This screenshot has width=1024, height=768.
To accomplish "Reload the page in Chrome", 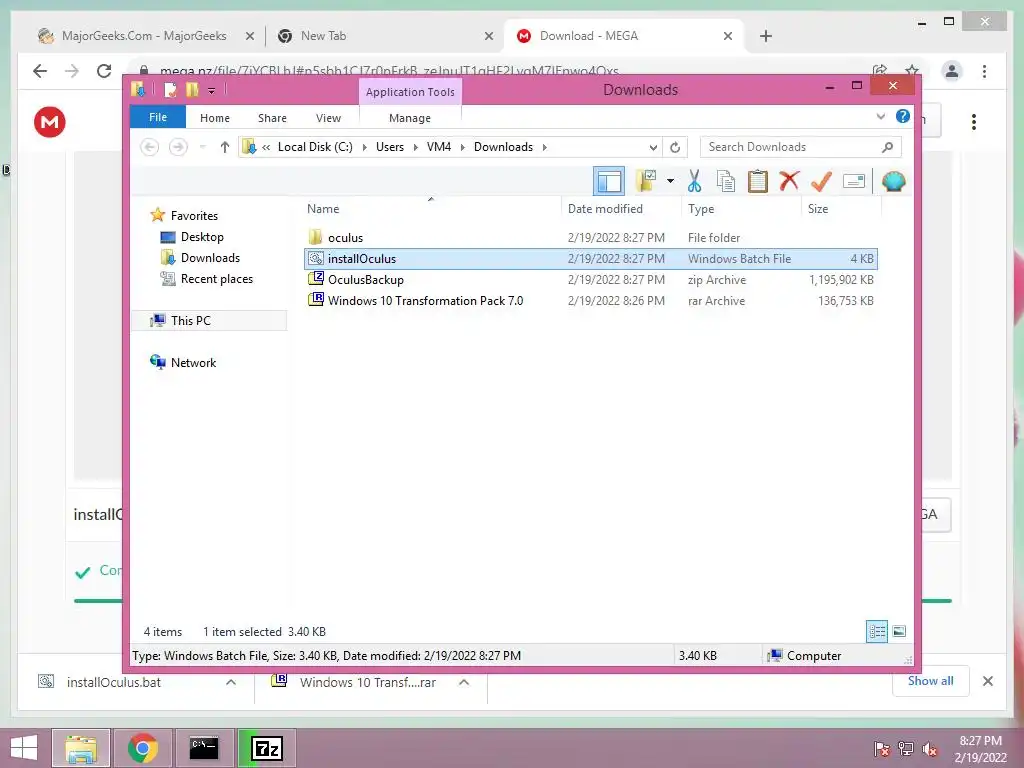I will pyautogui.click(x=104, y=71).
